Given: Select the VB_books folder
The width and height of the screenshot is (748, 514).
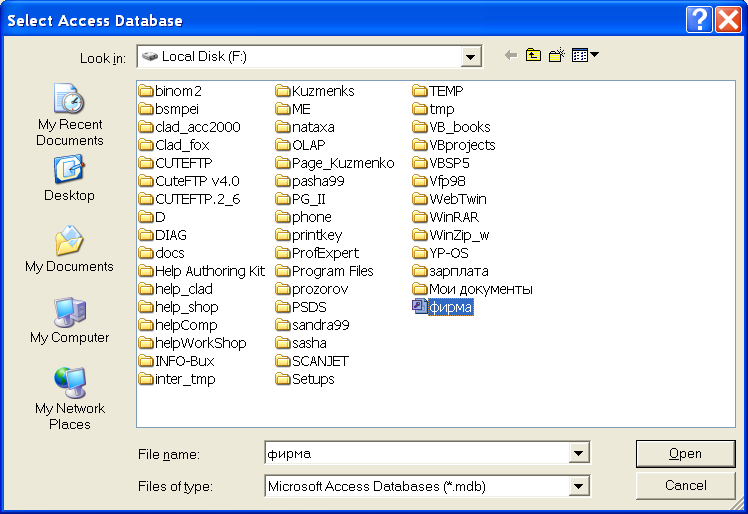Looking at the screenshot, I should pos(451,127).
